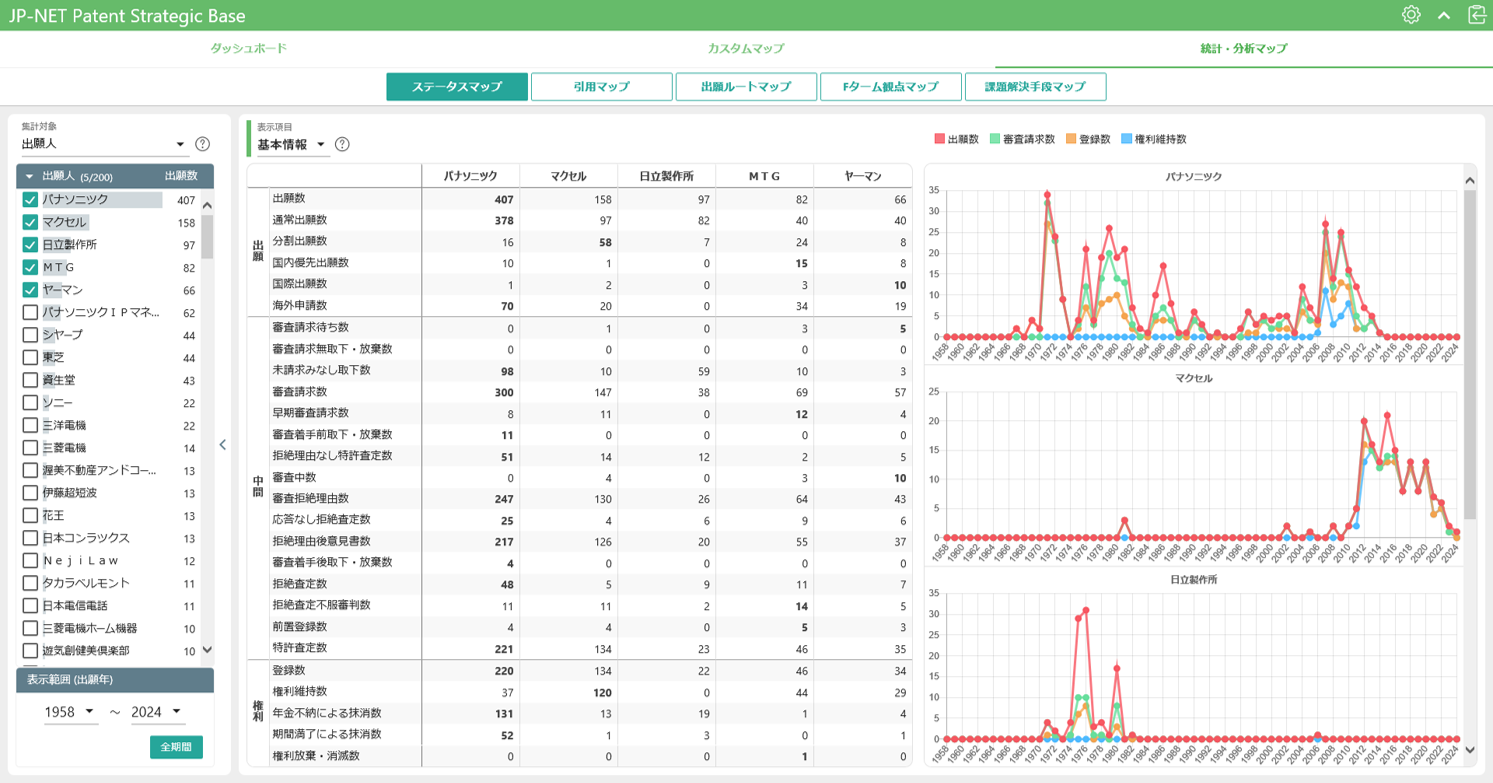The height and width of the screenshot is (783, 1493).
Task: Check the 三洋電機 applicant checkbox
Action: pos(30,425)
